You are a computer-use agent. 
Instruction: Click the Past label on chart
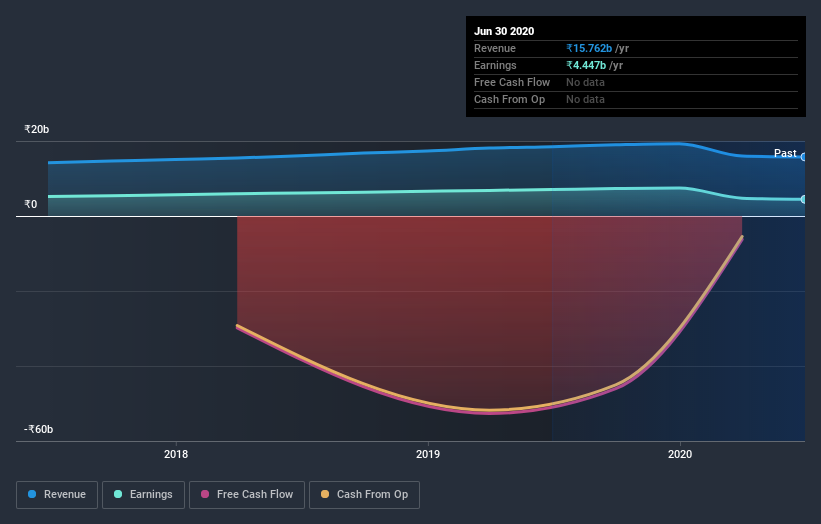785,153
